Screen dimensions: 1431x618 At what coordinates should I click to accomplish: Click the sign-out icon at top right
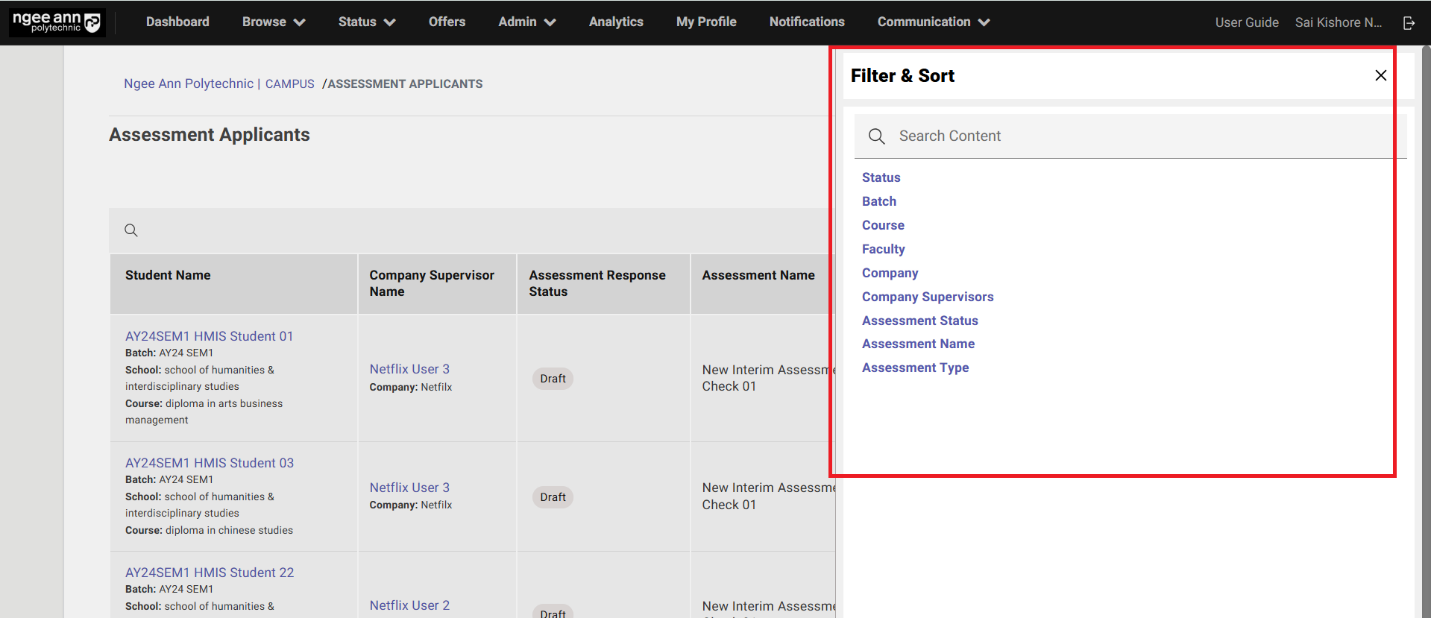[x=1409, y=22]
